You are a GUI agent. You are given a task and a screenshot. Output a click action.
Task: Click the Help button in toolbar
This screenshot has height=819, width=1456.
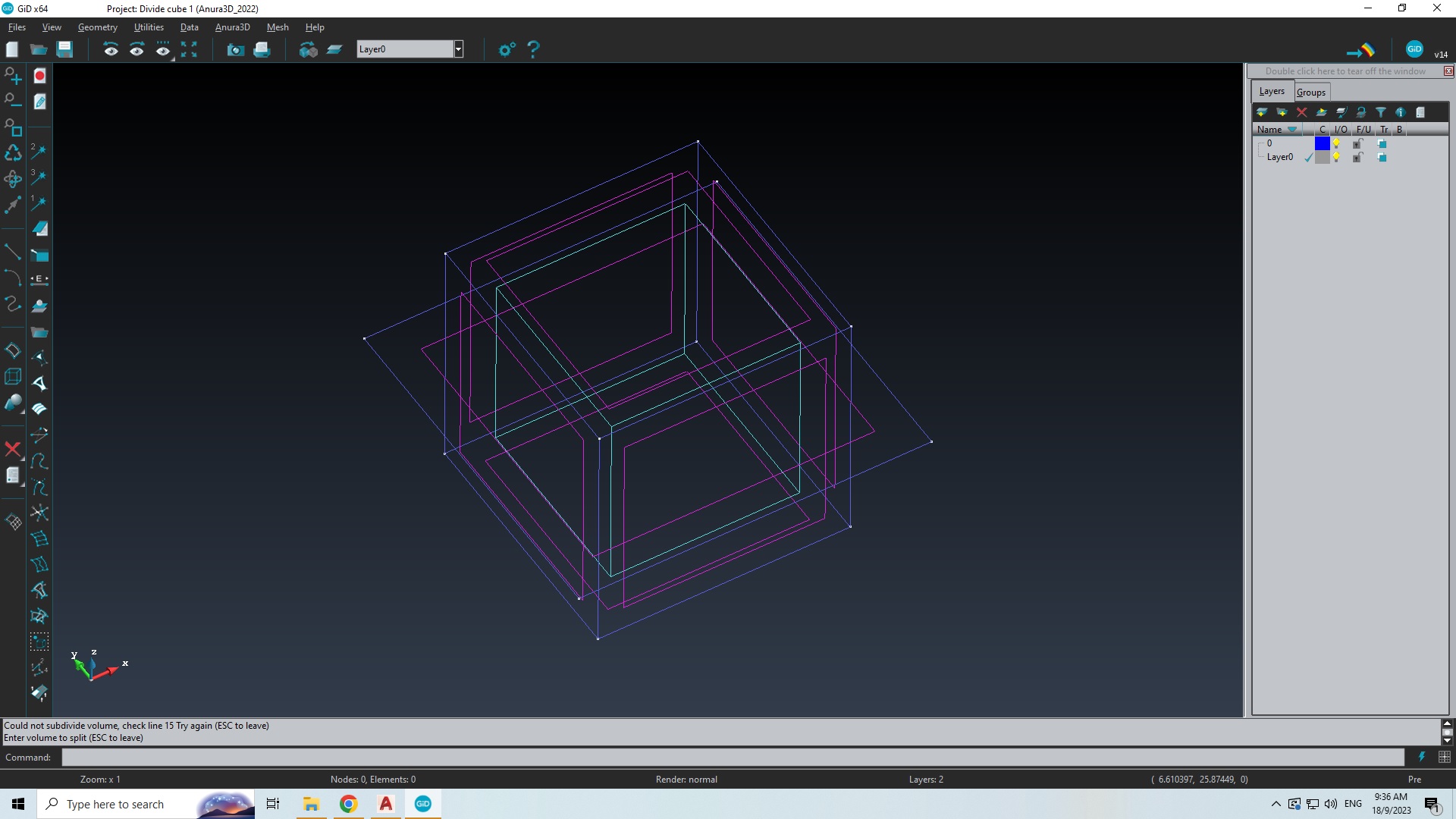[532, 49]
